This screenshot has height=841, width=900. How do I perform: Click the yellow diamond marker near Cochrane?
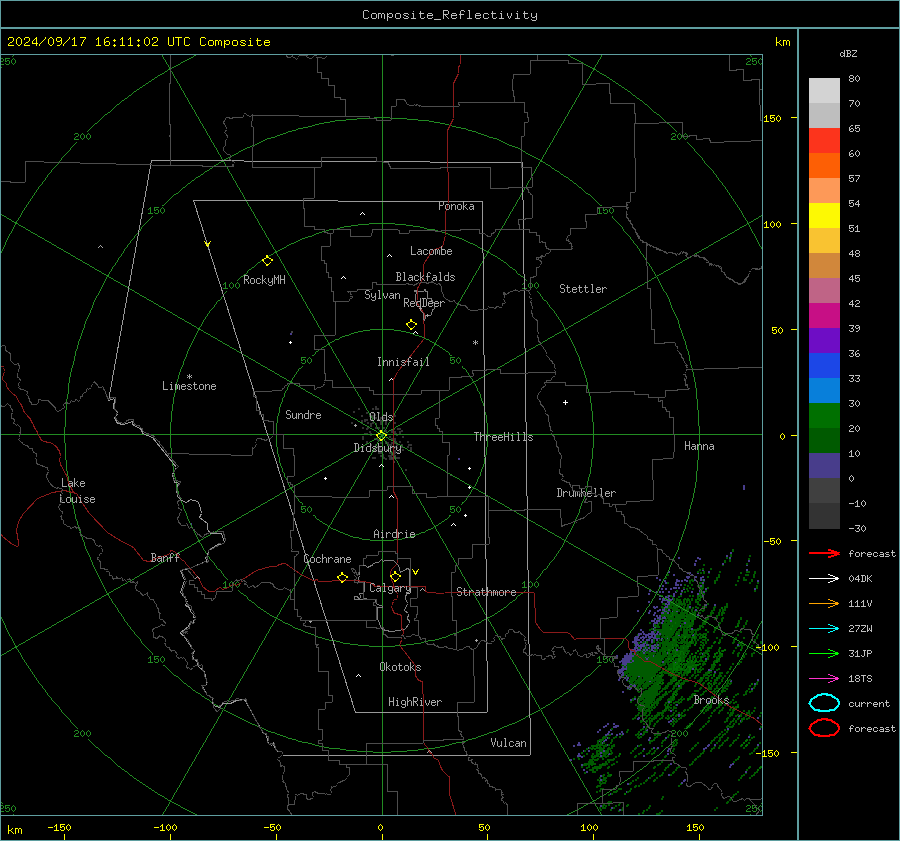pyautogui.click(x=343, y=577)
